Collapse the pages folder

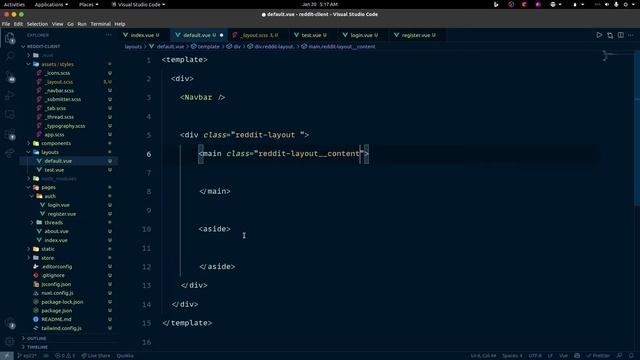(x=48, y=187)
